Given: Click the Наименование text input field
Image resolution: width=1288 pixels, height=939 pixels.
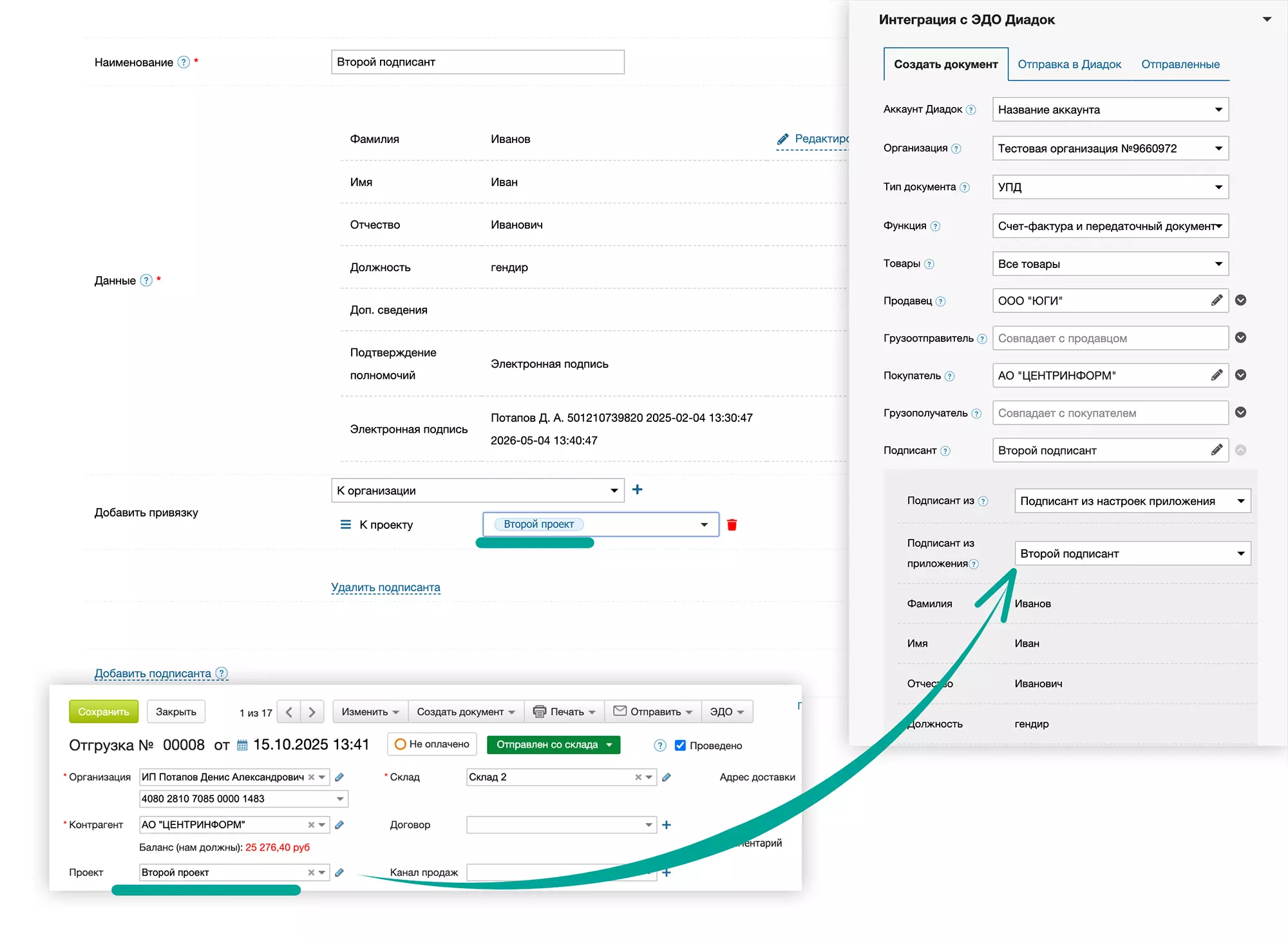Looking at the screenshot, I should pos(477,62).
